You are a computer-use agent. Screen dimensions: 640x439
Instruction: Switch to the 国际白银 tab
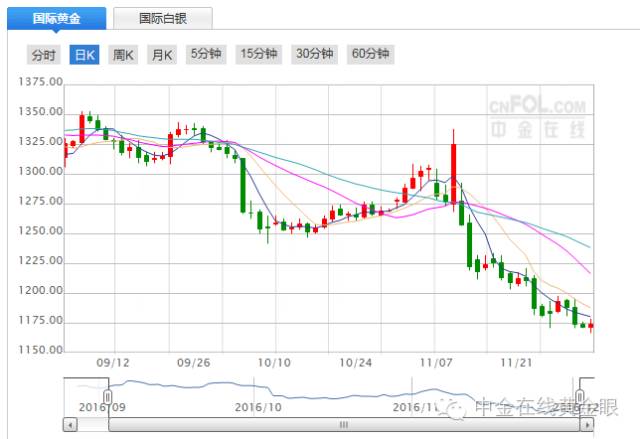[162, 18]
